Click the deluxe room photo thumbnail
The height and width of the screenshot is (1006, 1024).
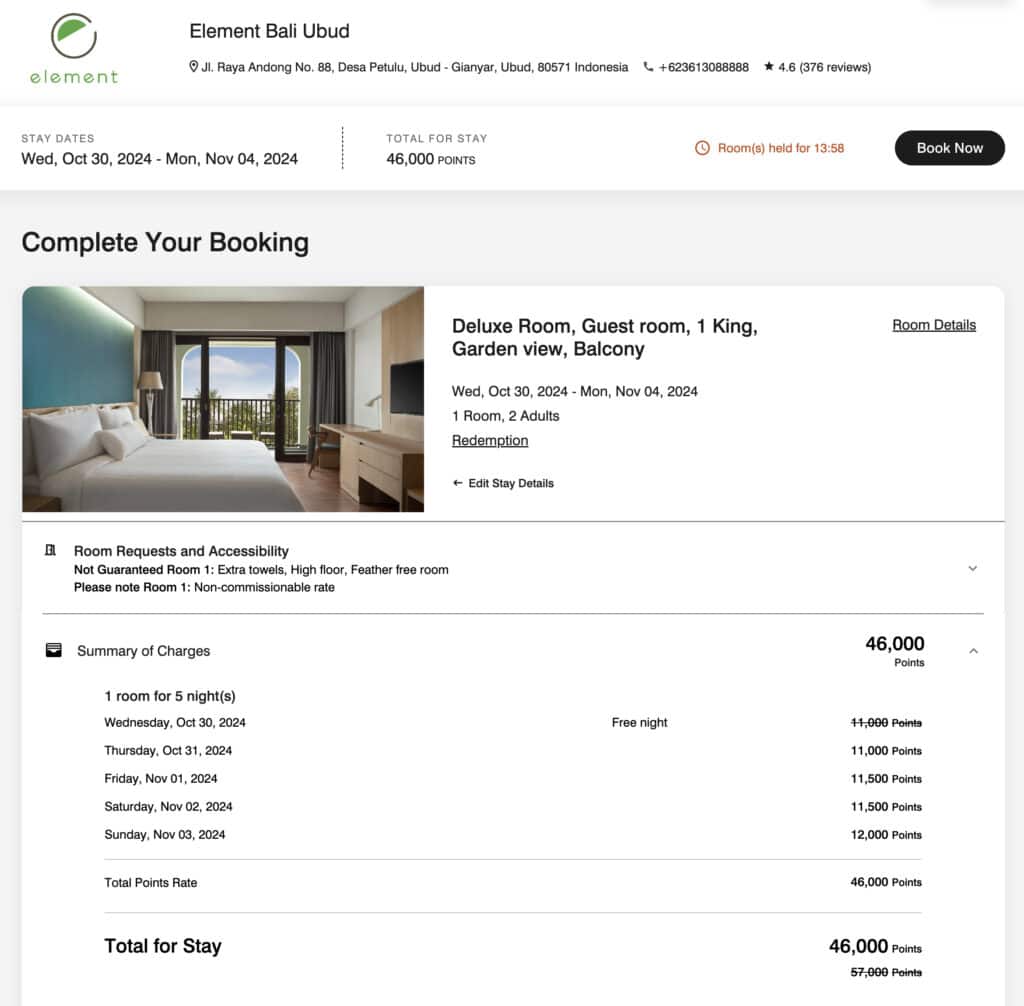[223, 399]
